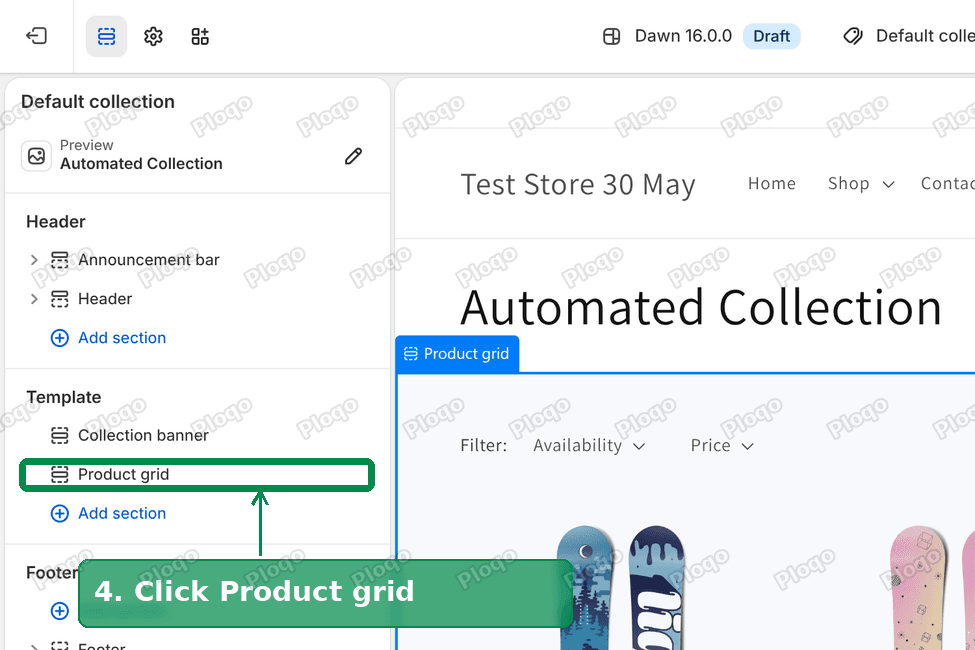Screen dimensions: 975x650
Task: Open the Home menu link in preview
Action: (x=772, y=183)
